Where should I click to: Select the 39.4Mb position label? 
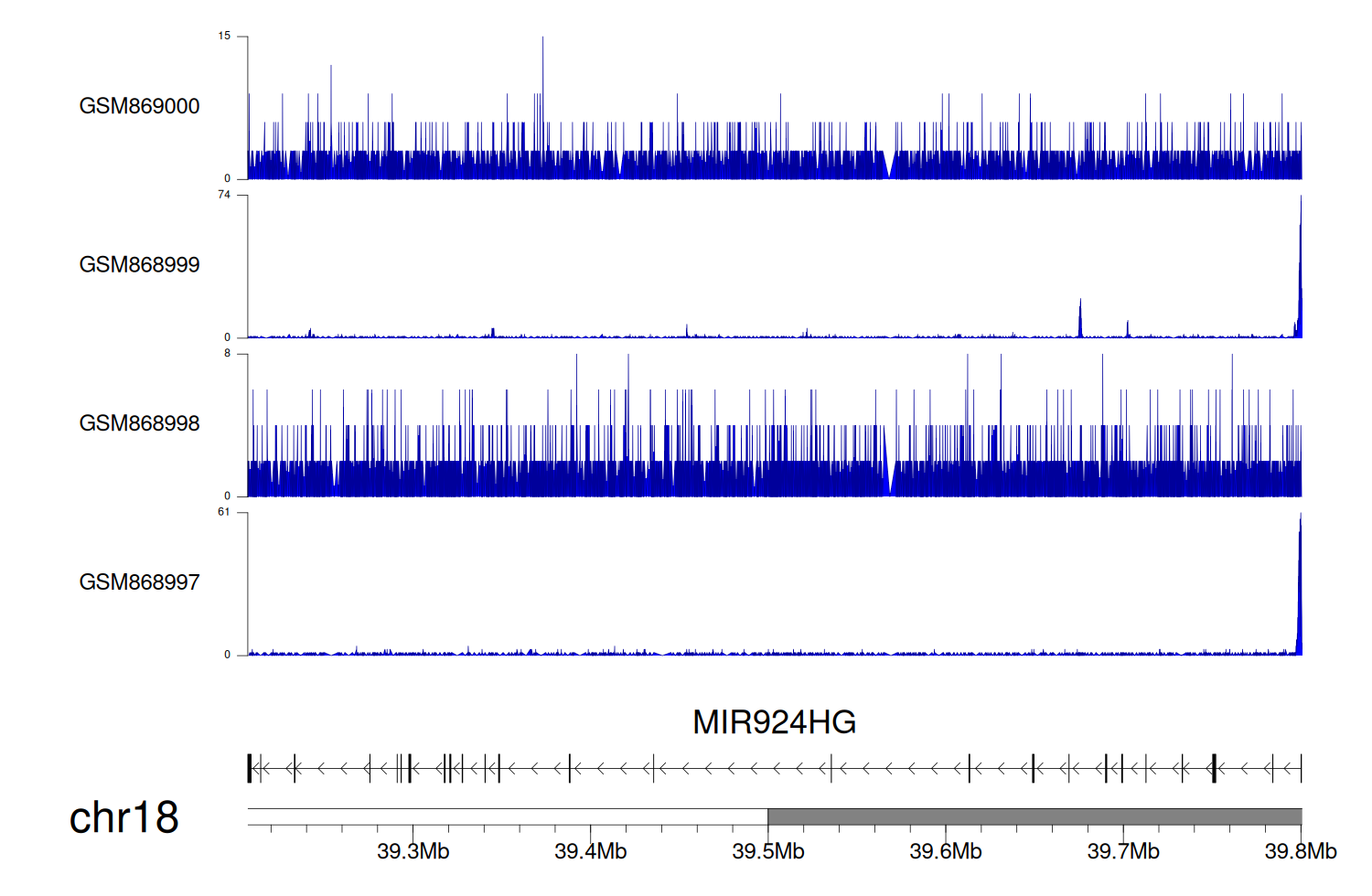590,852
